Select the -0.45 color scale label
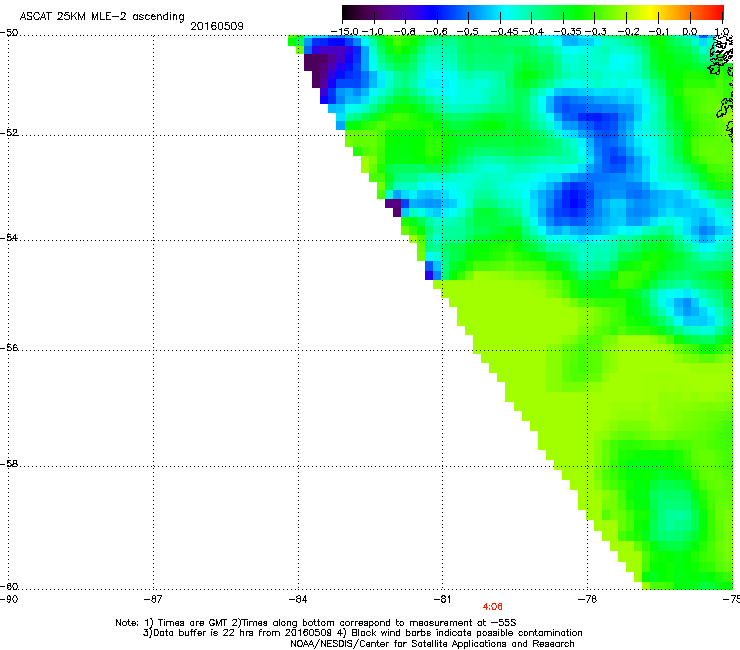Image resolution: width=740 pixels, height=650 pixels. pyautogui.click(x=505, y=32)
